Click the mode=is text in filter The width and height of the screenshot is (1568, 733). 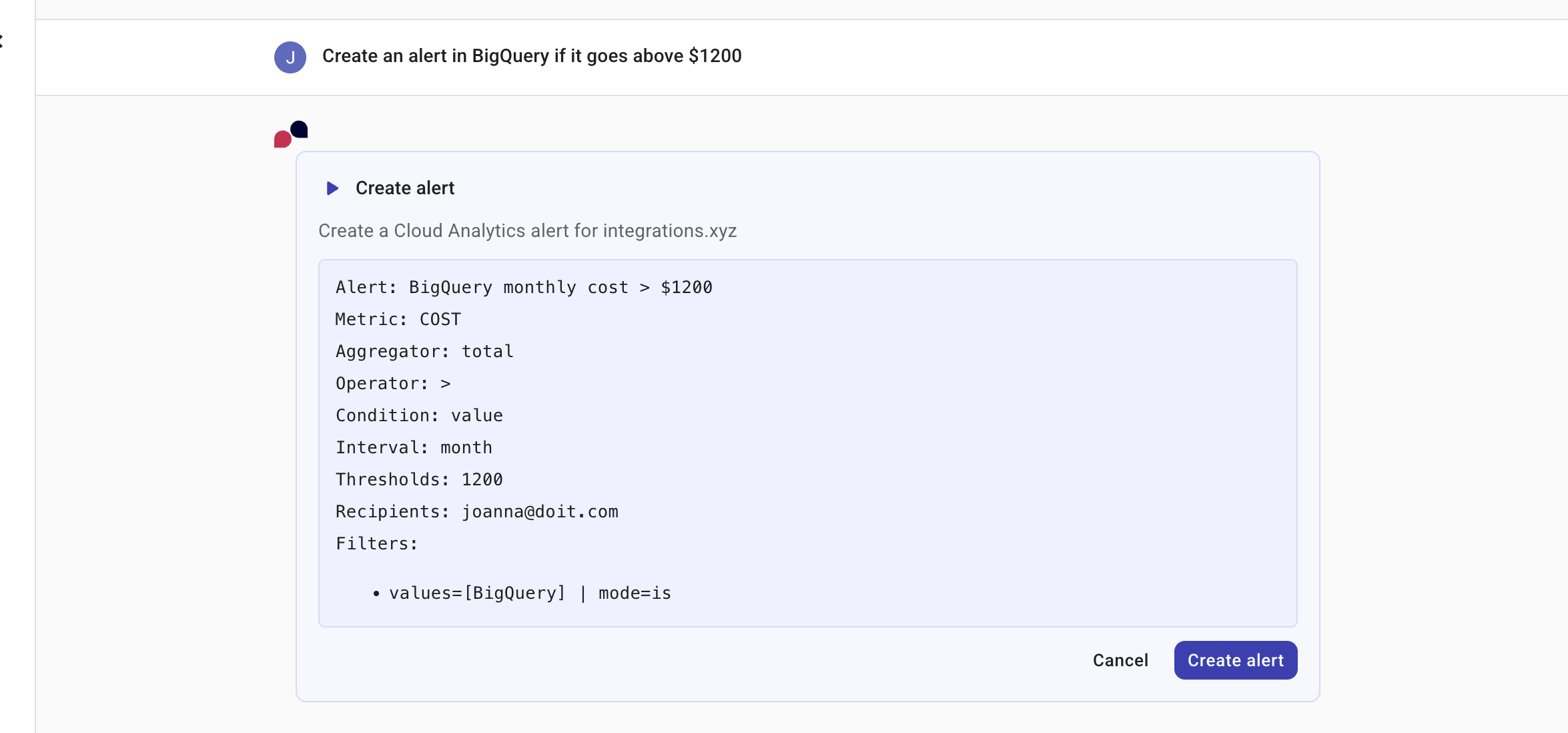click(x=635, y=593)
